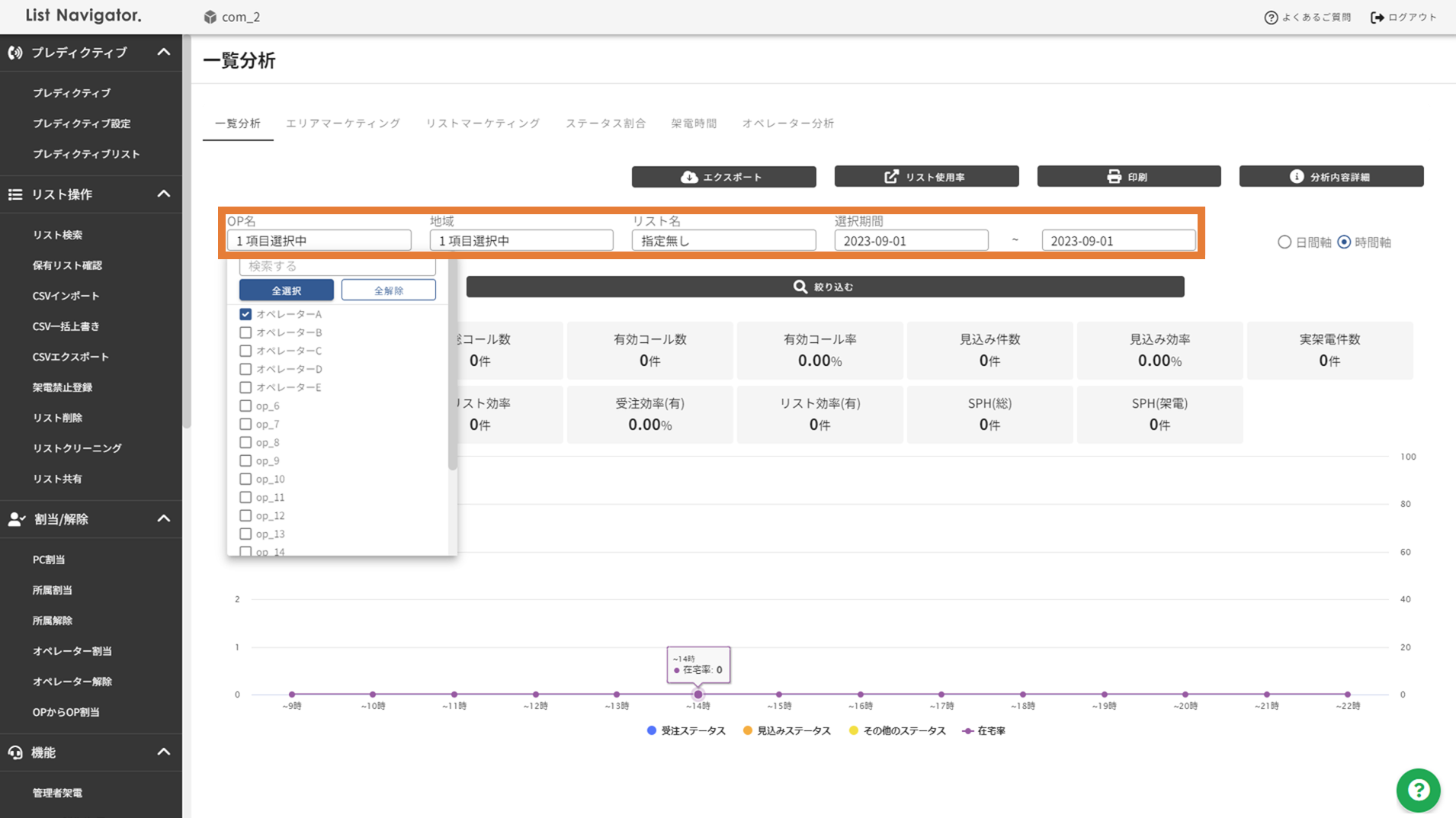This screenshot has height=818, width=1456.
Task: Uncheck the オペレーターA checkbox
Action: pyautogui.click(x=245, y=314)
